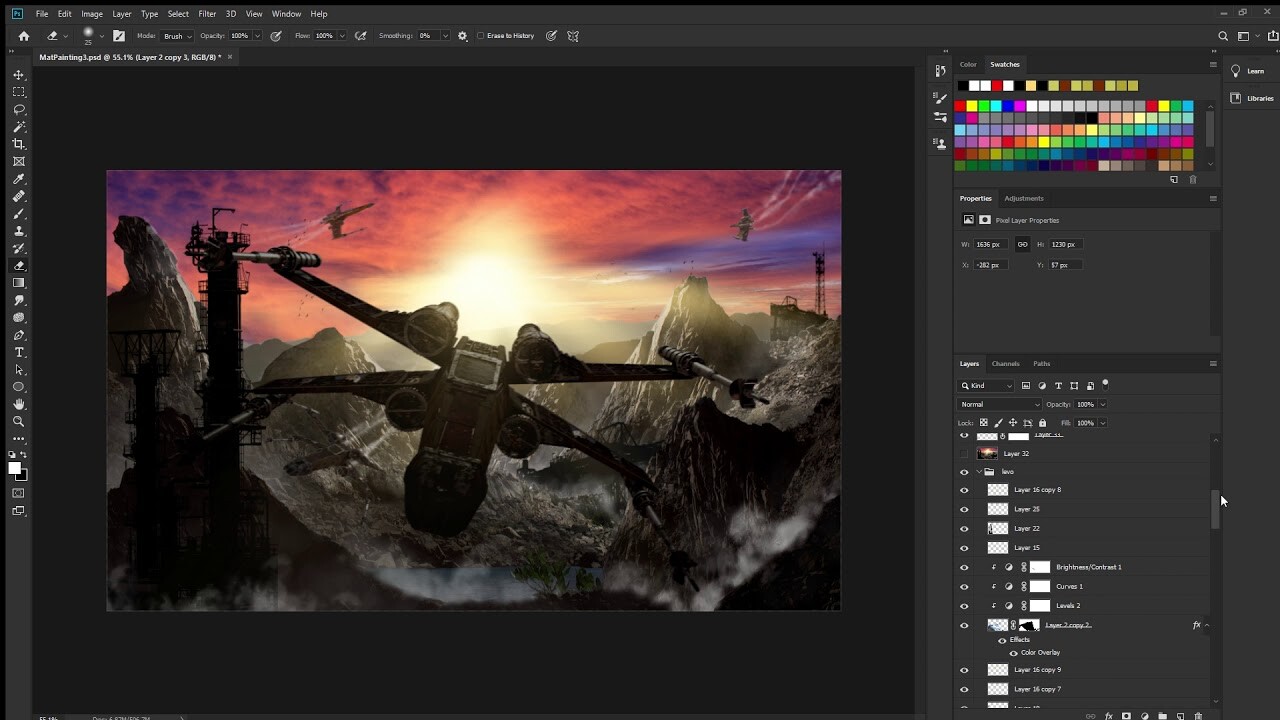Enable the Erase to History checkbox

click(481, 35)
